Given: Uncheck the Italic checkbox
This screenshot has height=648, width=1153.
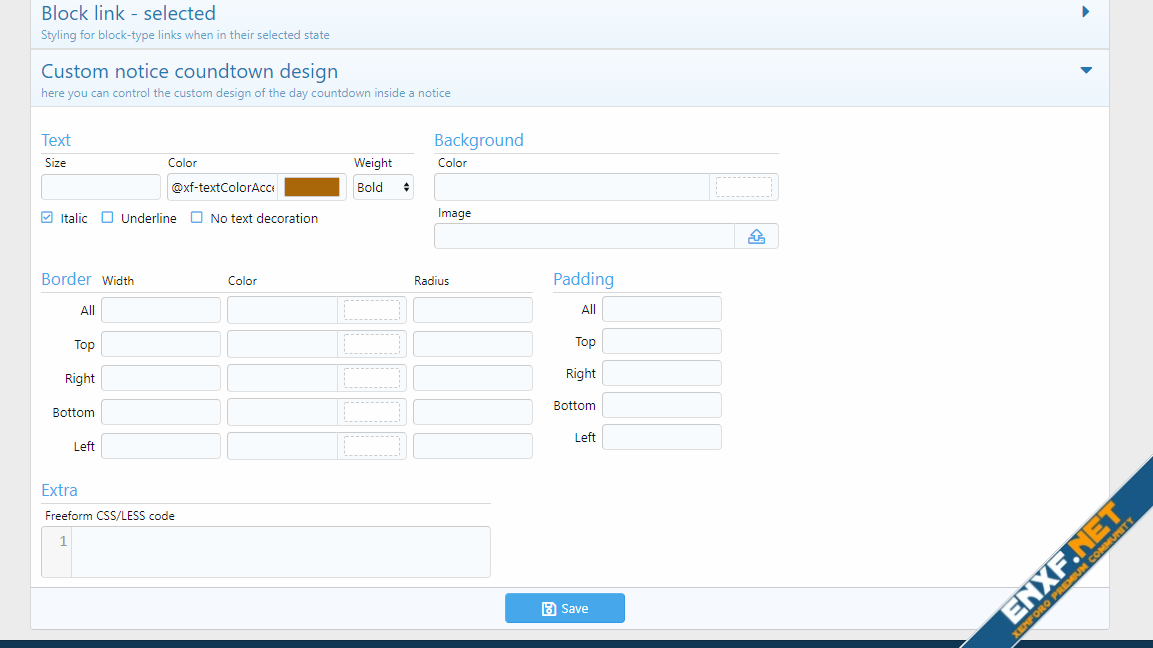Looking at the screenshot, I should [47, 218].
